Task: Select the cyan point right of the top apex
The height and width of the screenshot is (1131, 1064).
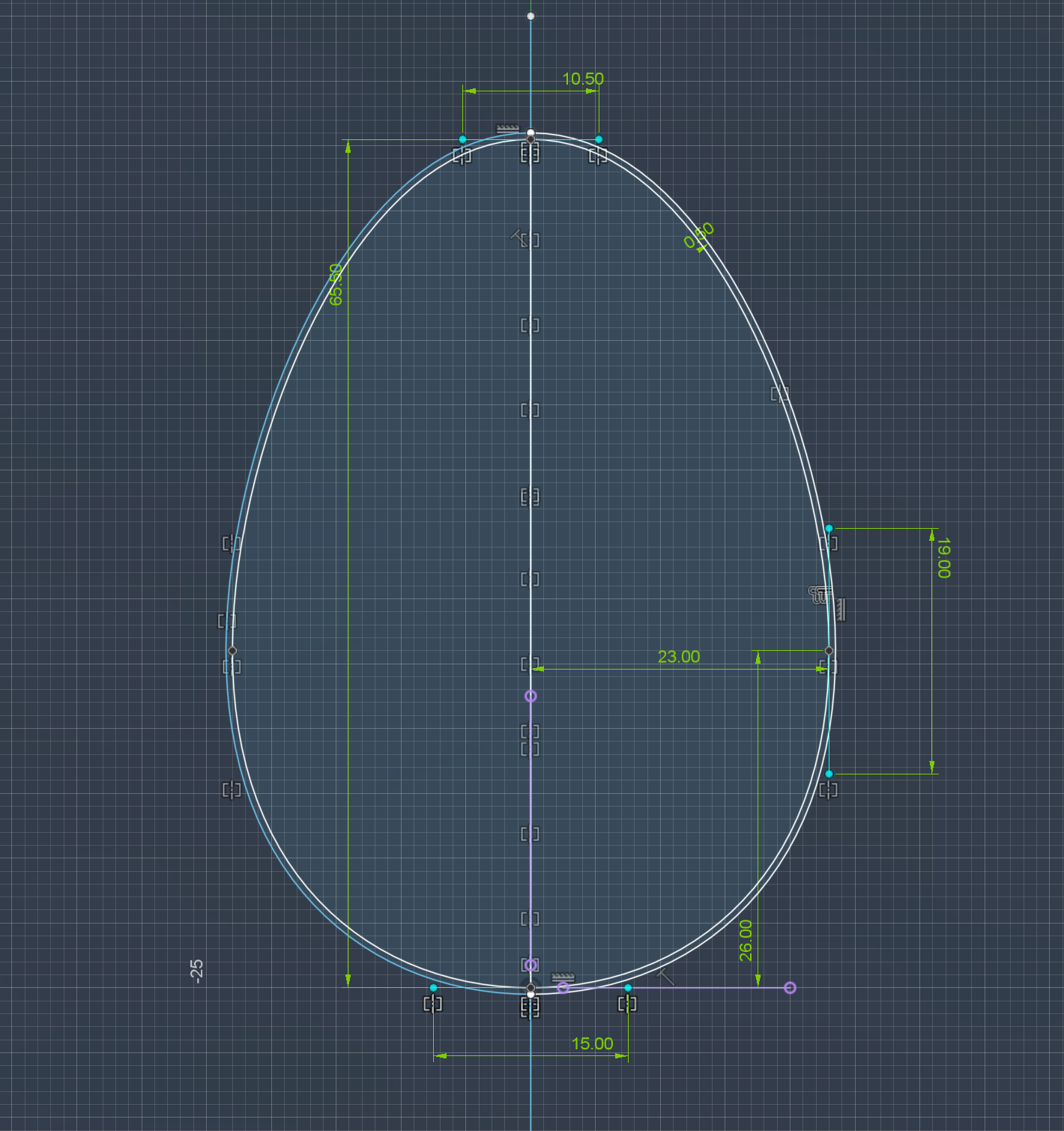Action: [599, 139]
